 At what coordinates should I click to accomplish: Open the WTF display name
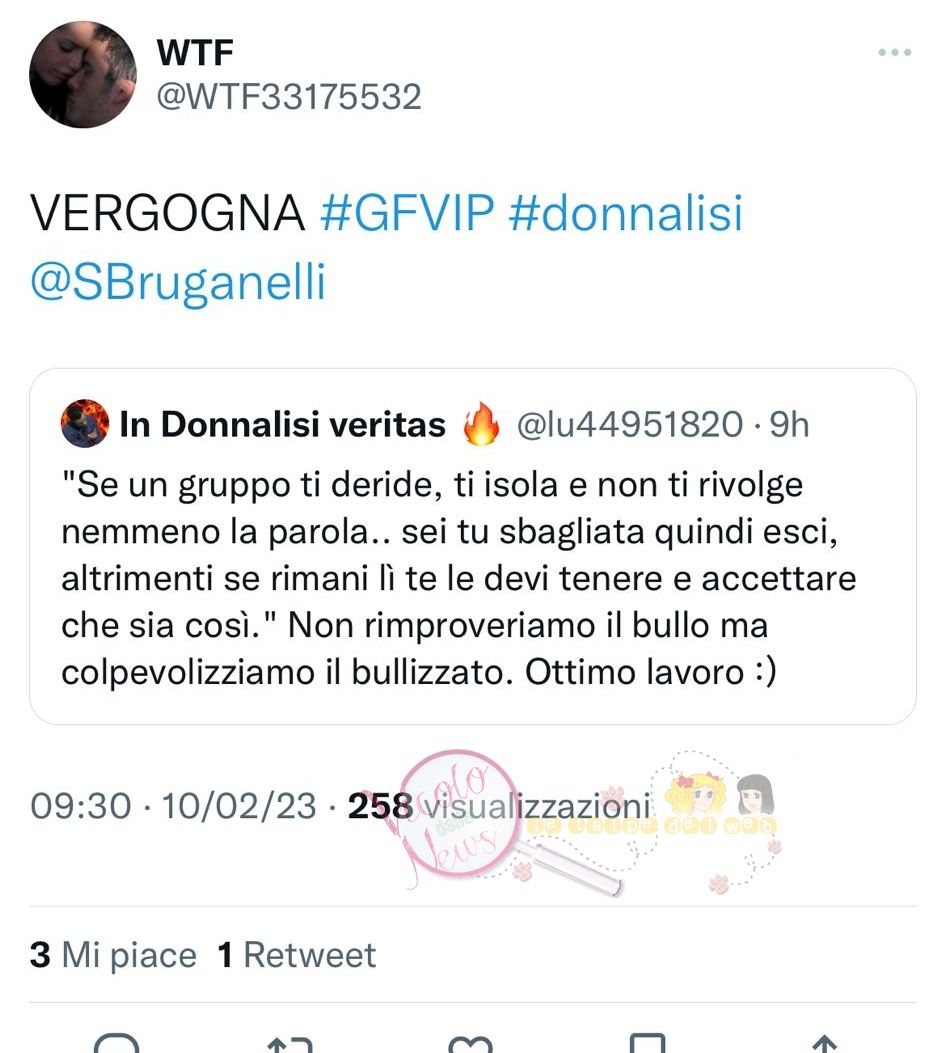click(195, 52)
